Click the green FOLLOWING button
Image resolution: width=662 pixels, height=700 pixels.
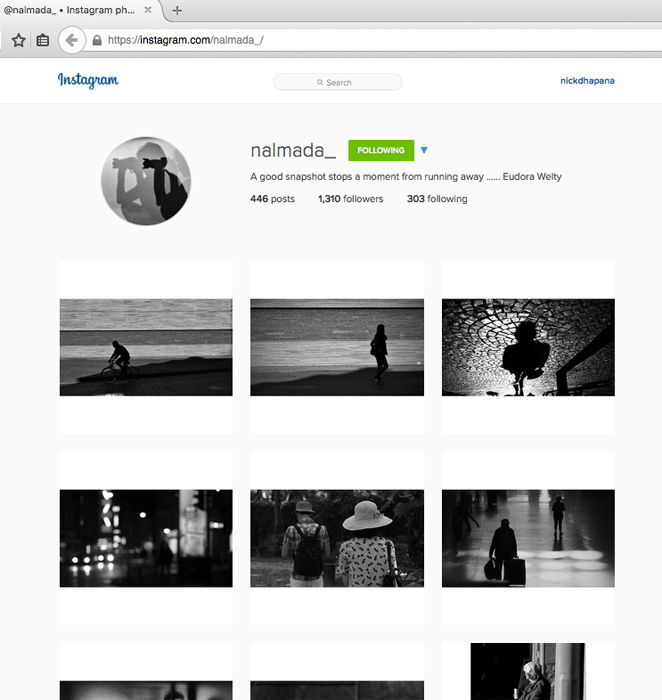coord(381,150)
